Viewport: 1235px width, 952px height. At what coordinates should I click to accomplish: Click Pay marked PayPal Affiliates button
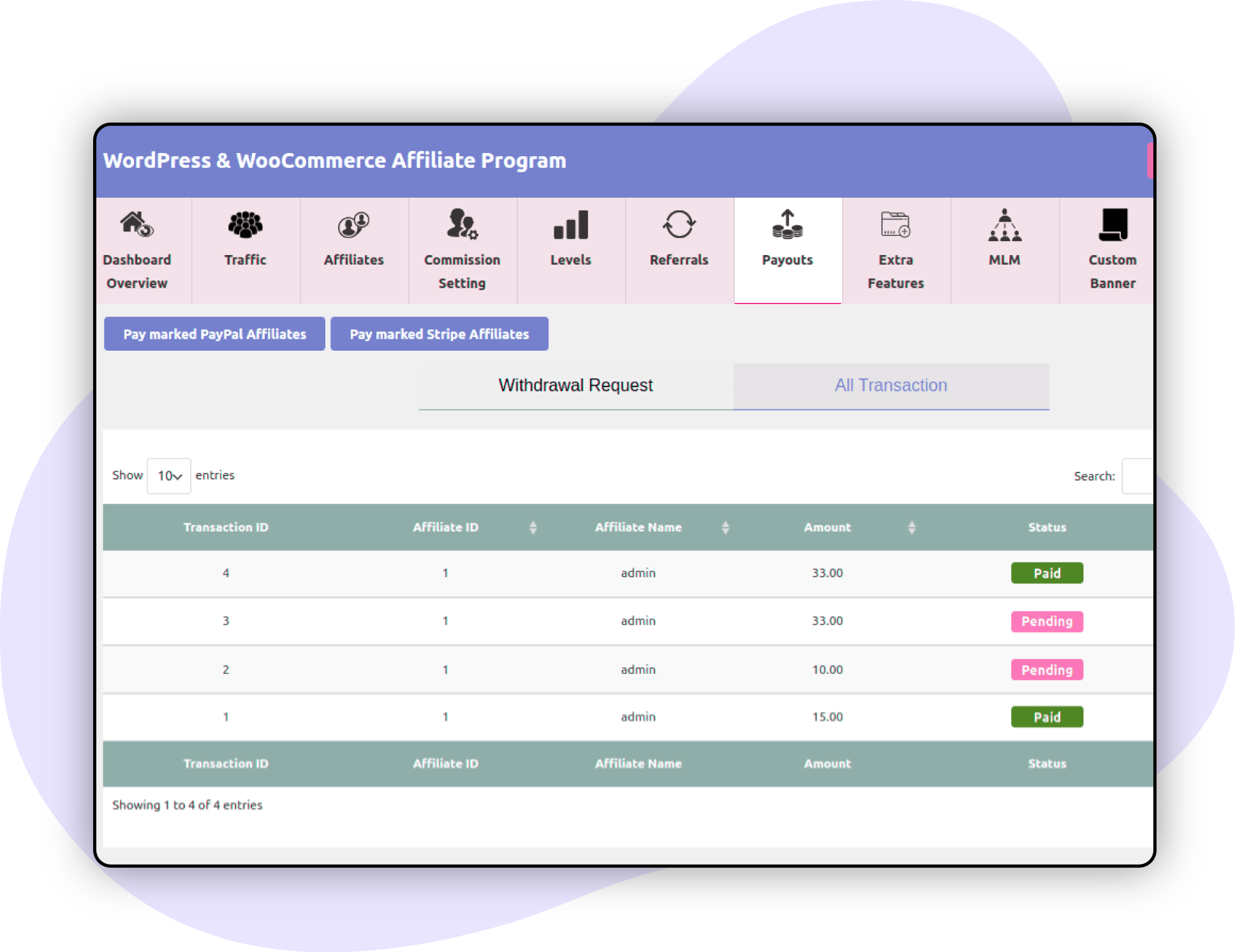tap(214, 334)
